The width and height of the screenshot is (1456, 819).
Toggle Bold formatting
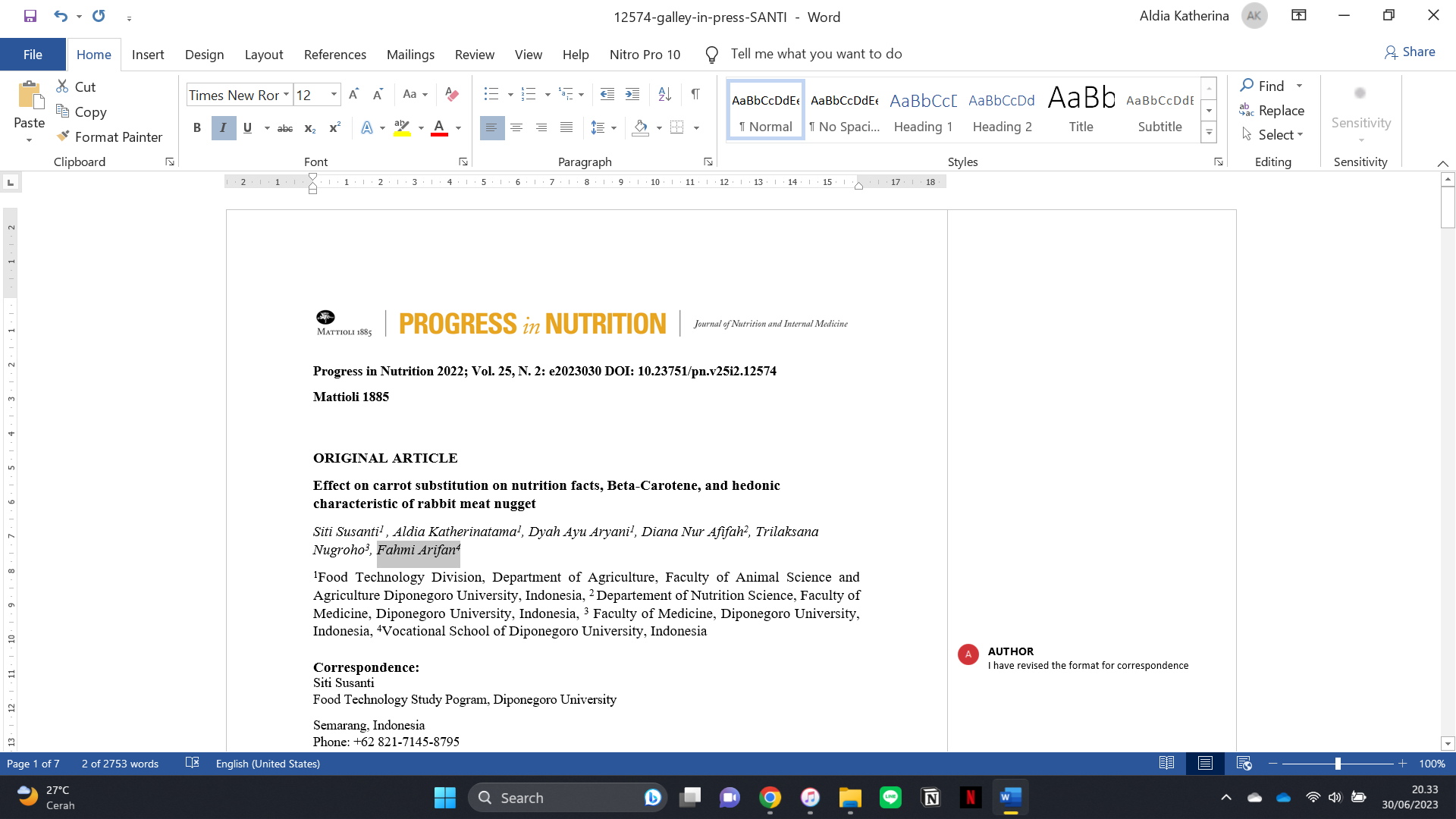(197, 128)
